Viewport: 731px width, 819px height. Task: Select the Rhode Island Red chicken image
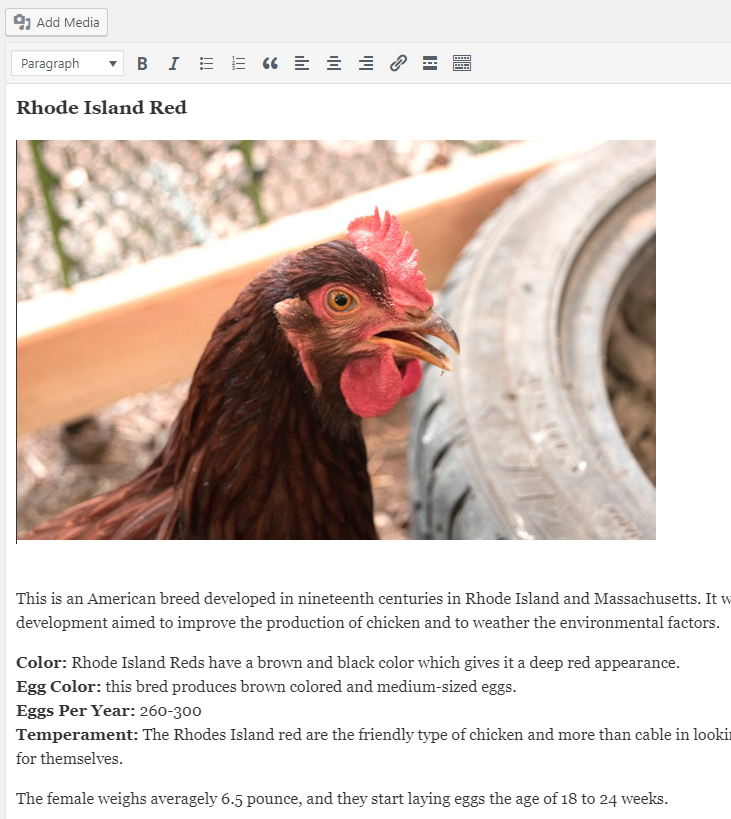(336, 340)
